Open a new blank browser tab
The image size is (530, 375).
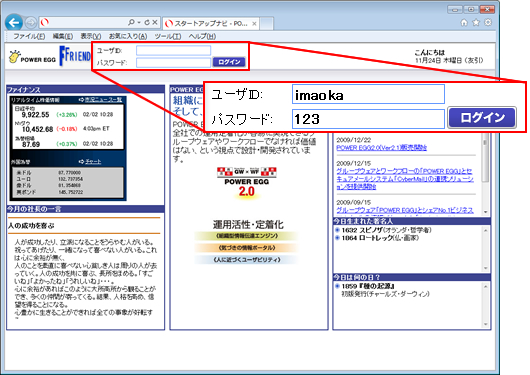(267, 24)
